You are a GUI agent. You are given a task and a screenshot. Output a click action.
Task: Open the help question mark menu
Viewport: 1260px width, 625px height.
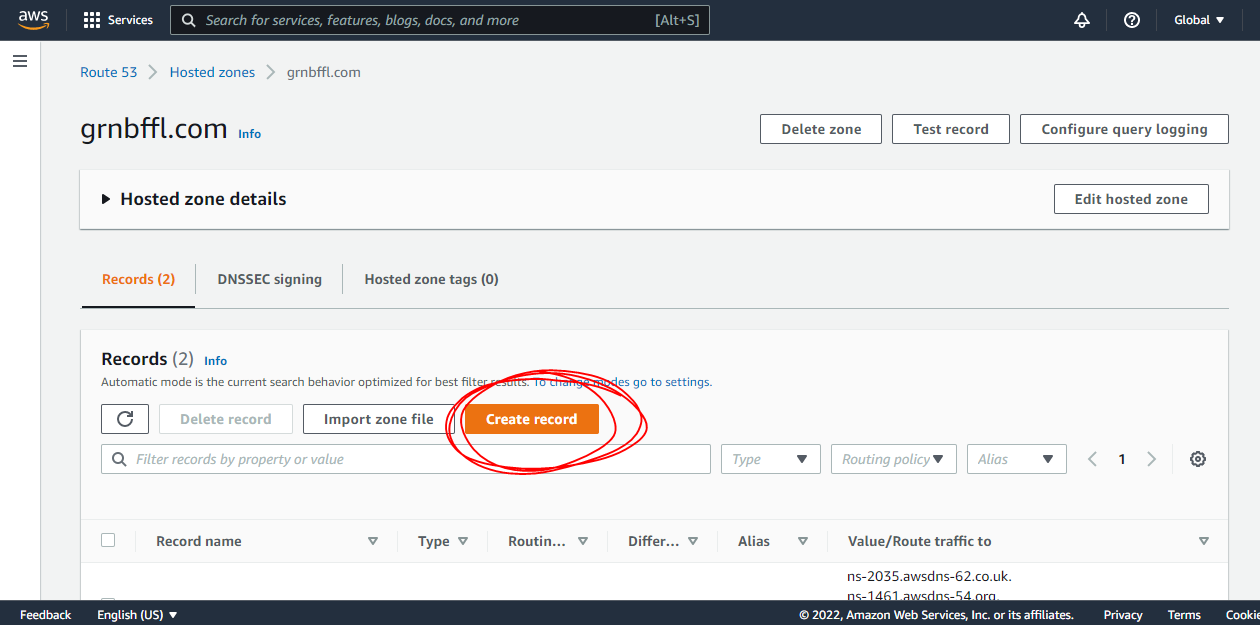coord(1132,20)
